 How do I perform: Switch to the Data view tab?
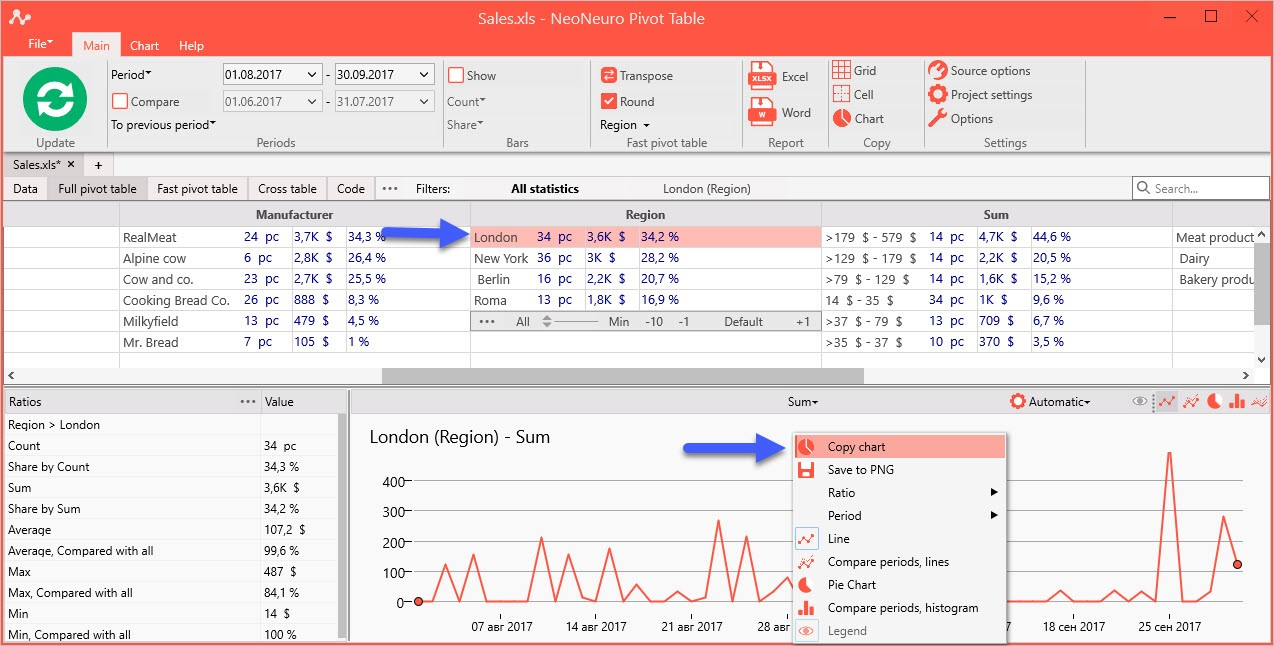point(26,188)
